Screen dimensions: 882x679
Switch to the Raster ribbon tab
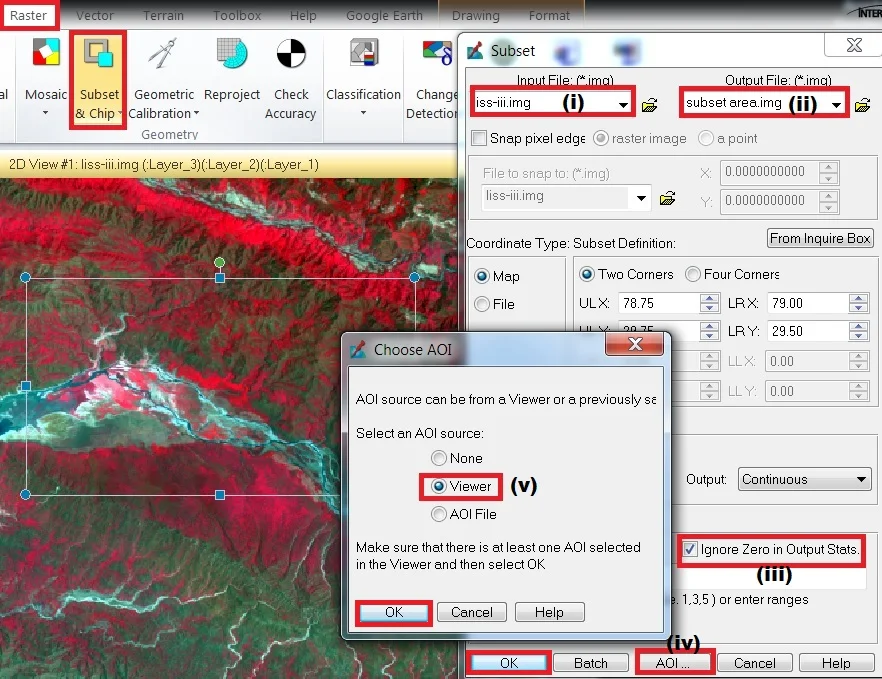click(28, 15)
